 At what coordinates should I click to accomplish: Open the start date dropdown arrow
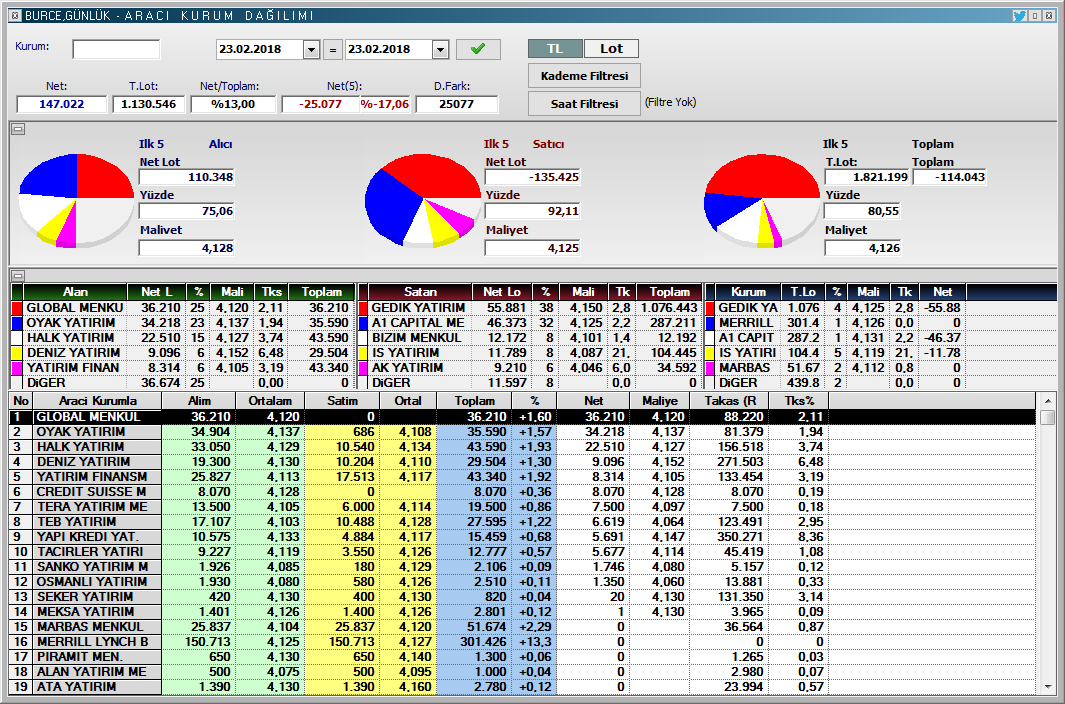[x=311, y=49]
